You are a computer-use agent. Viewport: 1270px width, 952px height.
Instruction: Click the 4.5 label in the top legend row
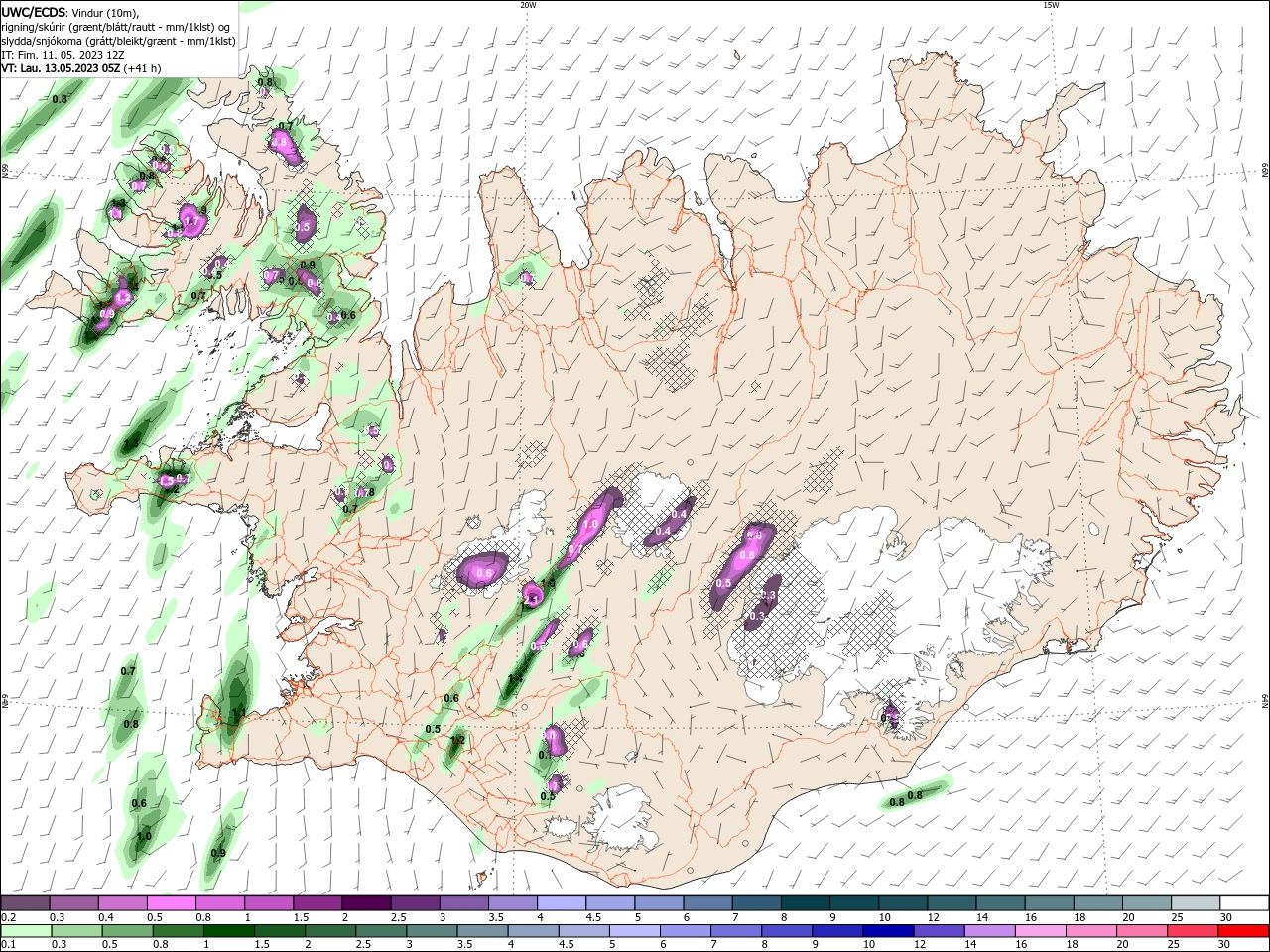pos(593,917)
